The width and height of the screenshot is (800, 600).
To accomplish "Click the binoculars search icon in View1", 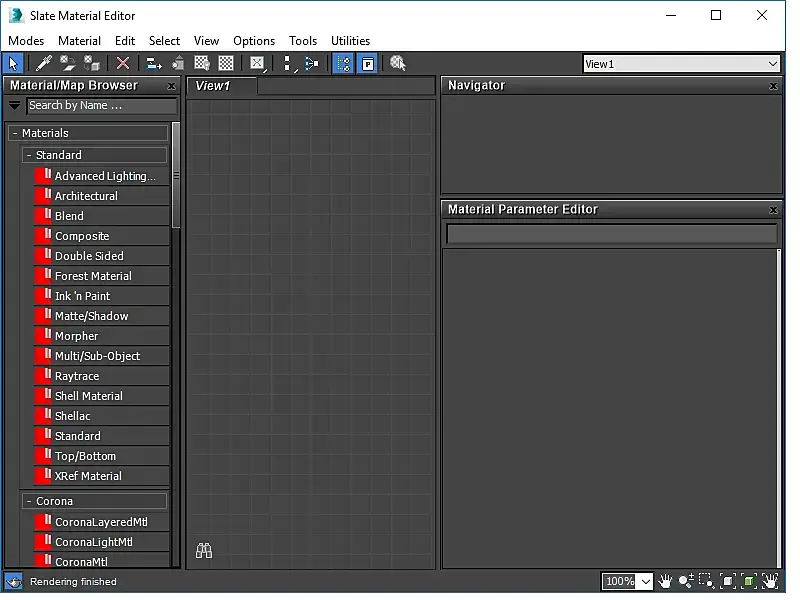I will point(204,550).
